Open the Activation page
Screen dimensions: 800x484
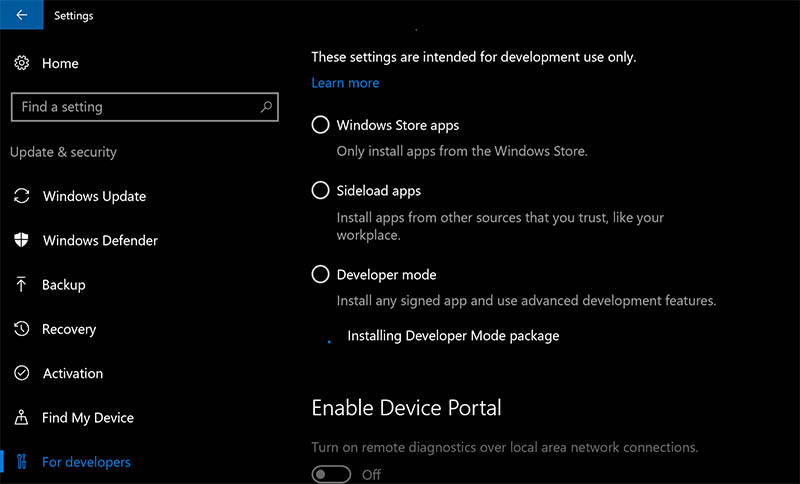click(x=73, y=373)
